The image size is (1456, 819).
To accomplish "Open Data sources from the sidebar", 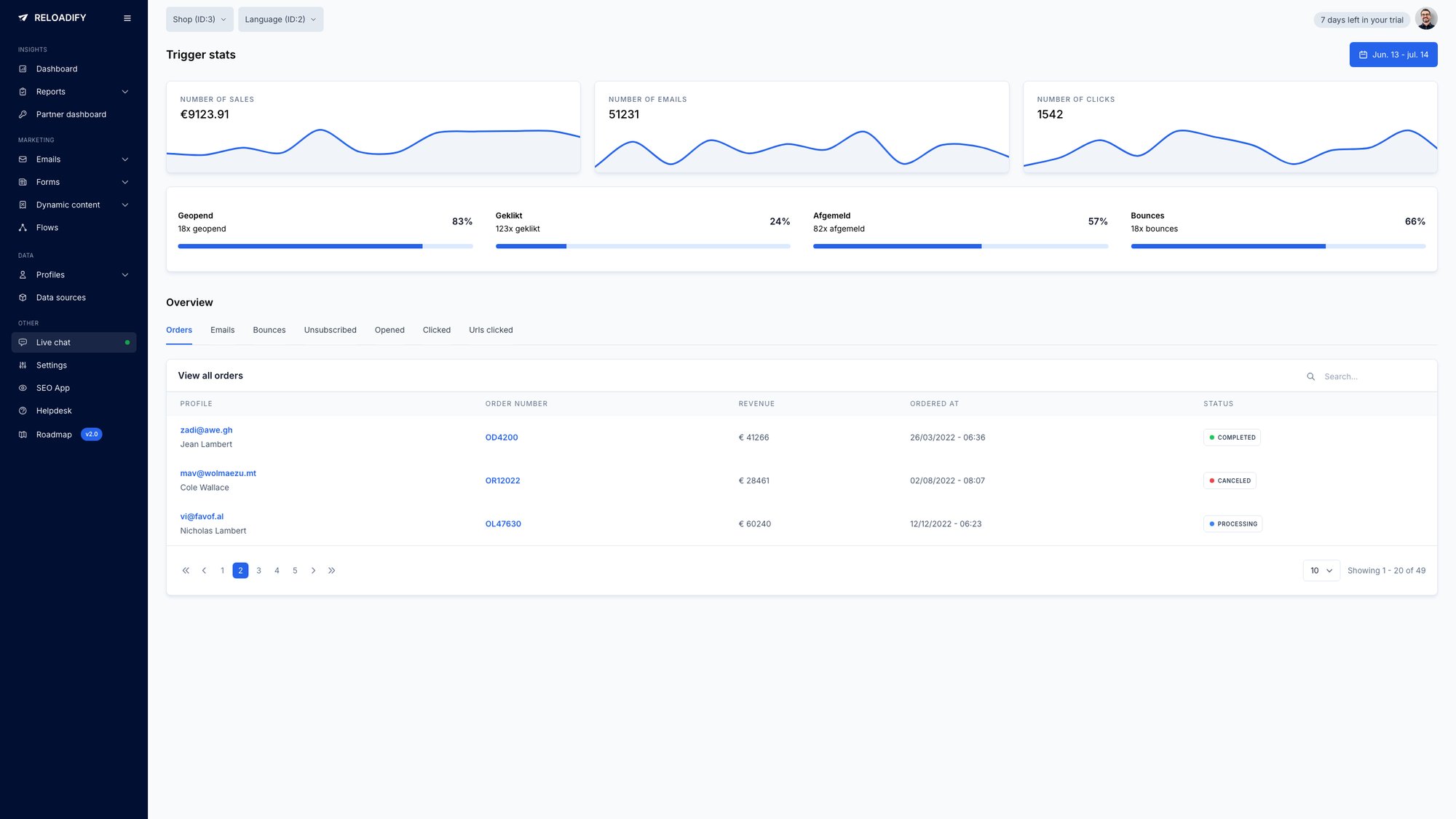I will (60, 297).
